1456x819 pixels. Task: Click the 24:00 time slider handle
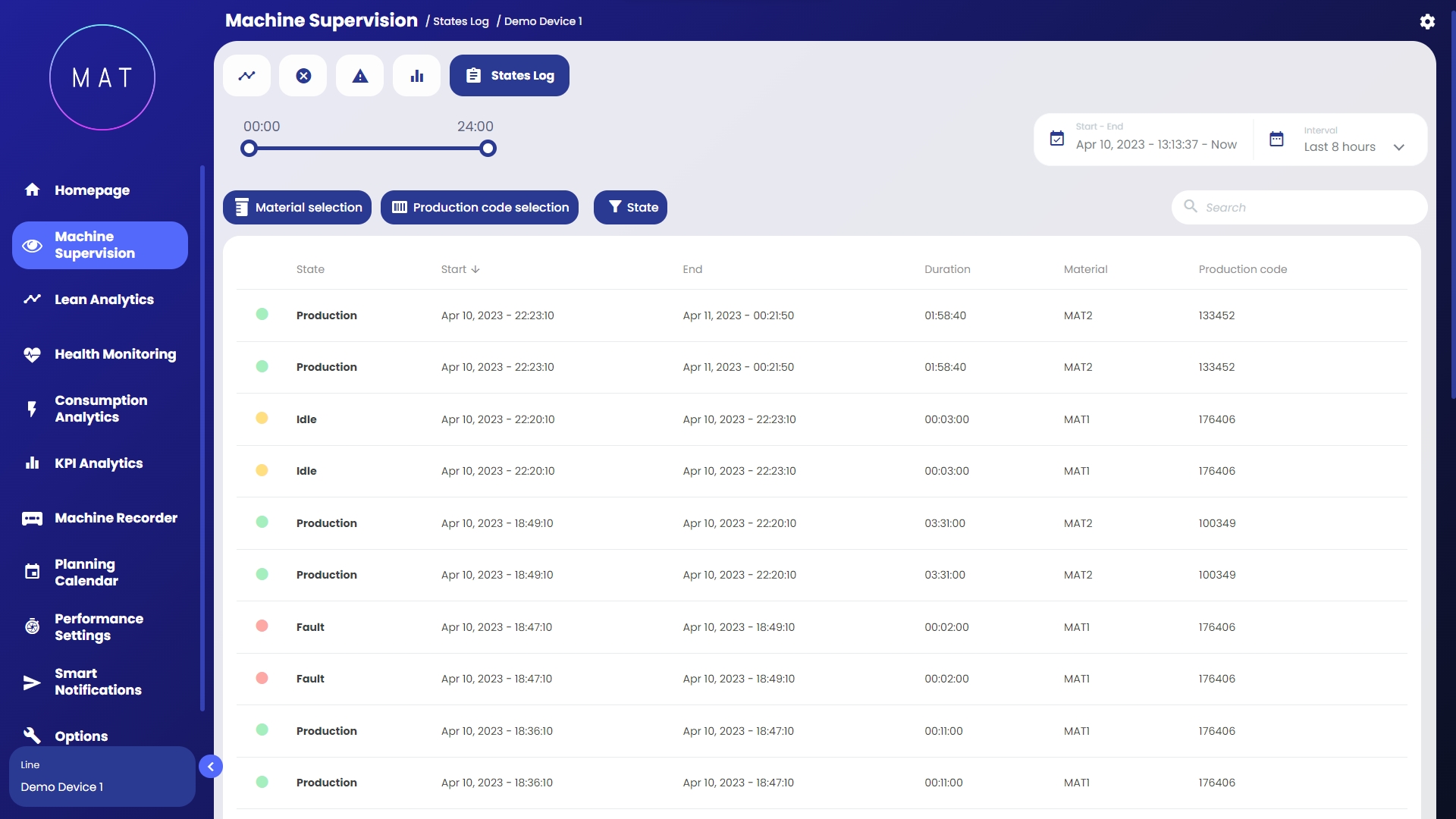coord(488,149)
